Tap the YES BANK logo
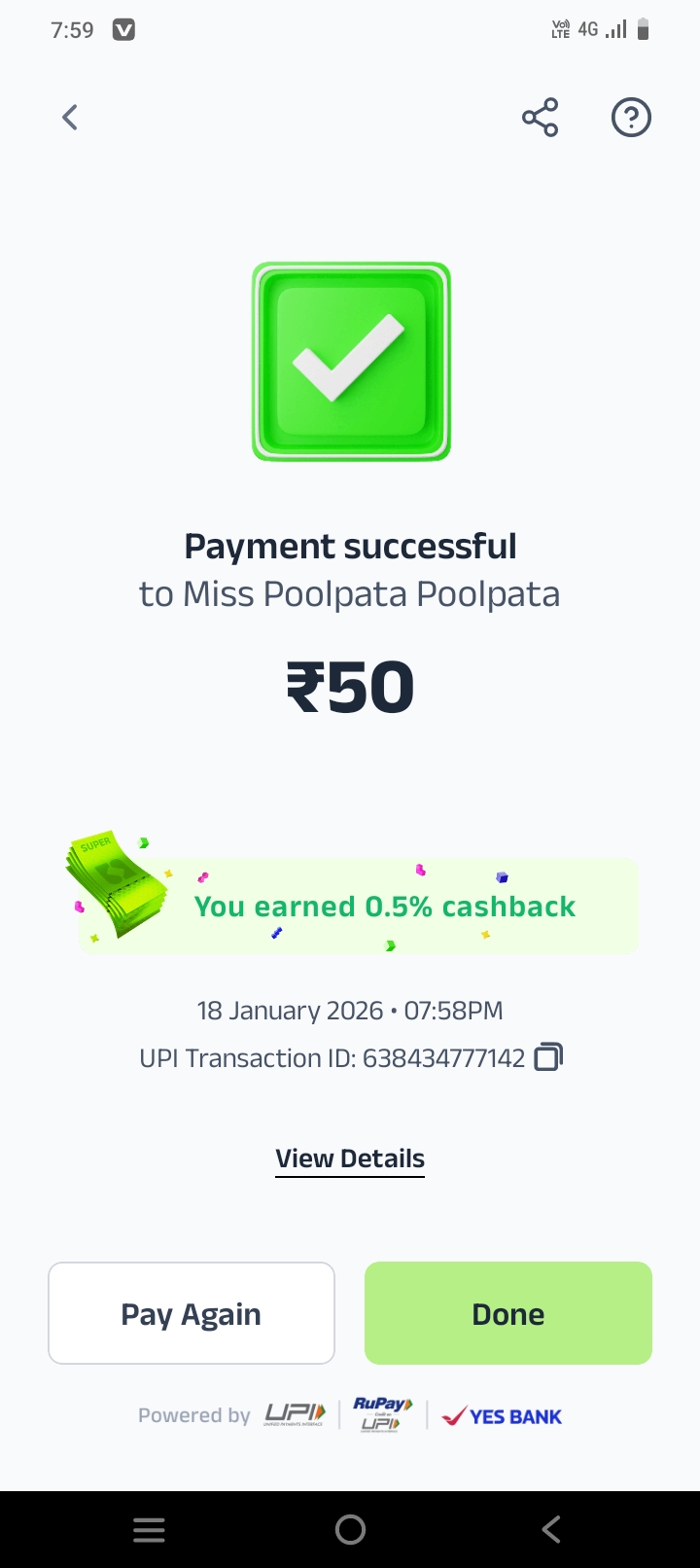Image resolution: width=700 pixels, height=1568 pixels. point(502,1416)
